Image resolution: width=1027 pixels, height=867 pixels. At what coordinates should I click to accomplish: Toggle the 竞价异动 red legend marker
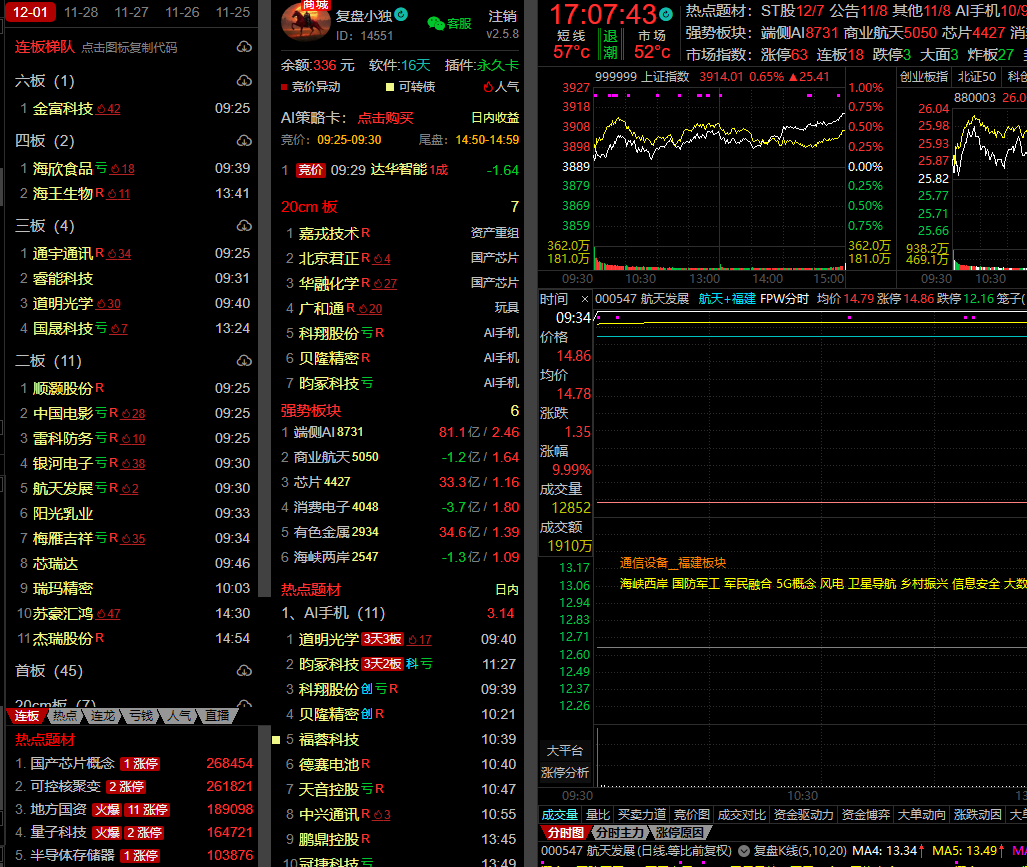[285, 87]
